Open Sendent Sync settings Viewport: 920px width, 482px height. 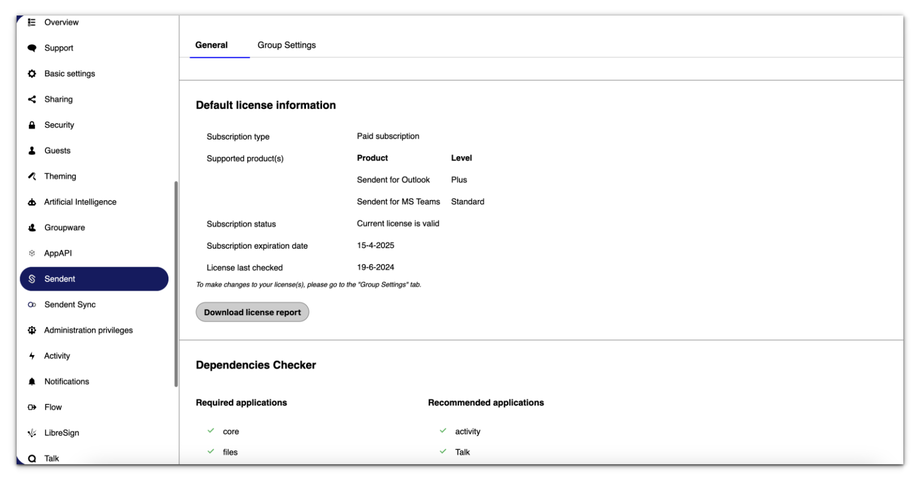coord(69,305)
